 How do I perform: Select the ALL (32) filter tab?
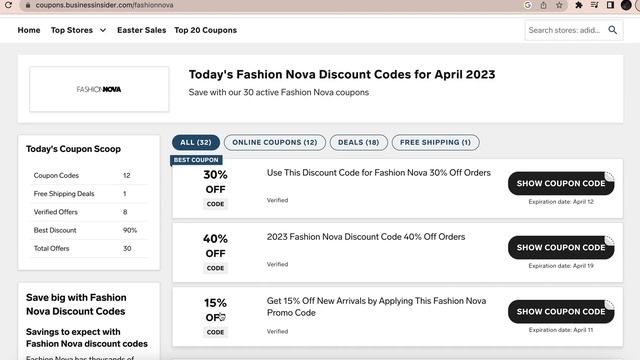196,142
